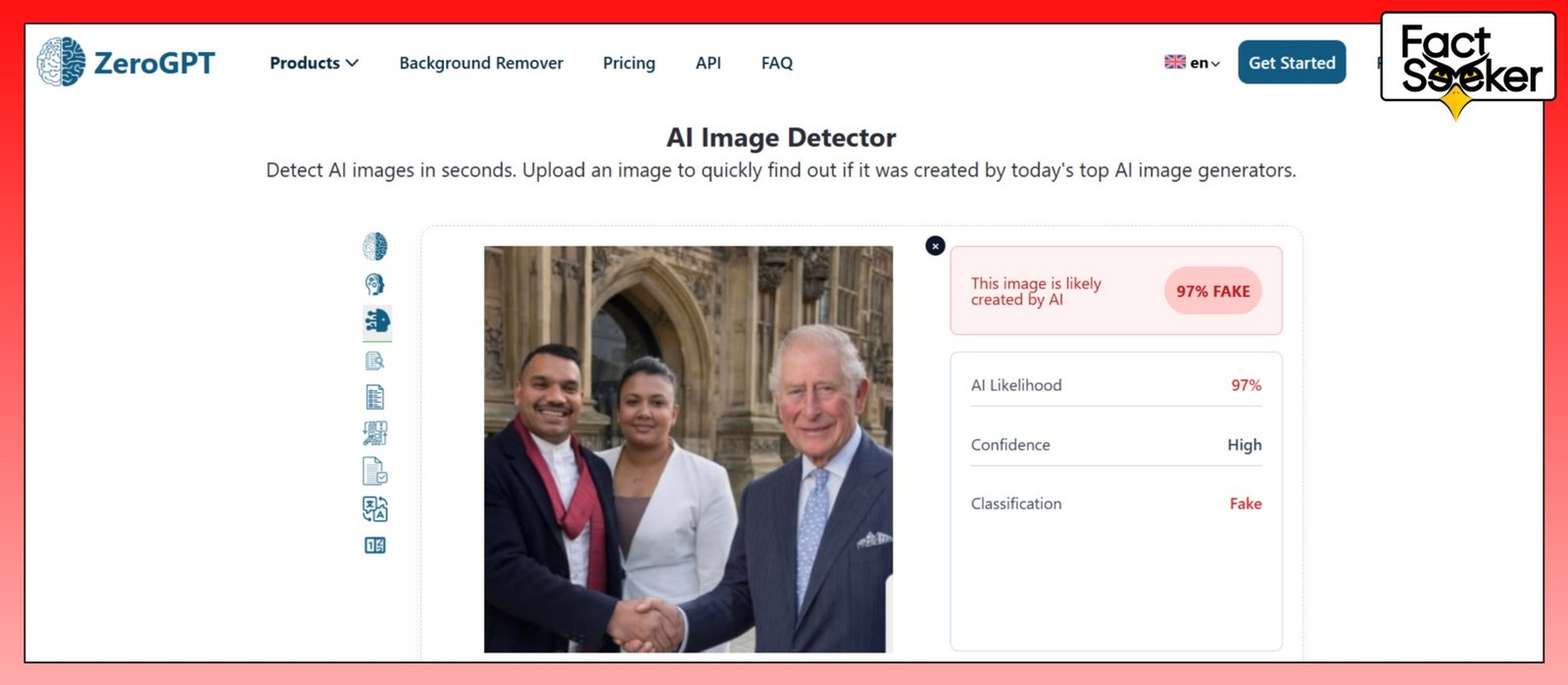Viewport: 1568px width, 685px height.
Task: Select the word counter sidebar icon
Action: point(375,546)
